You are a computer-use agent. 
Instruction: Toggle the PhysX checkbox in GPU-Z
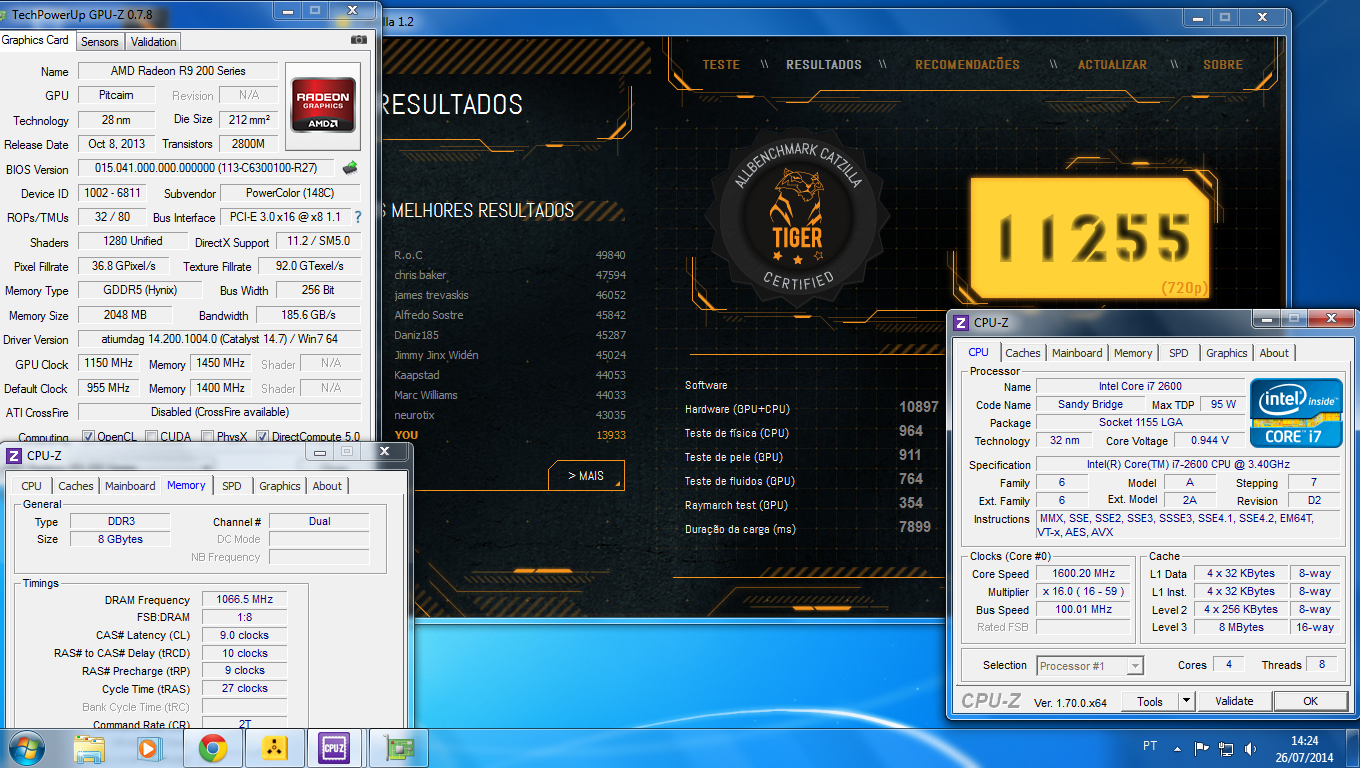coord(206,437)
